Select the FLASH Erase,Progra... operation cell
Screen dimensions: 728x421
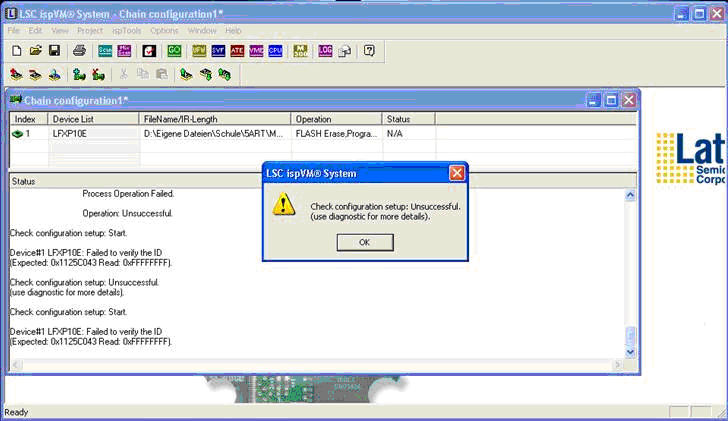point(337,134)
